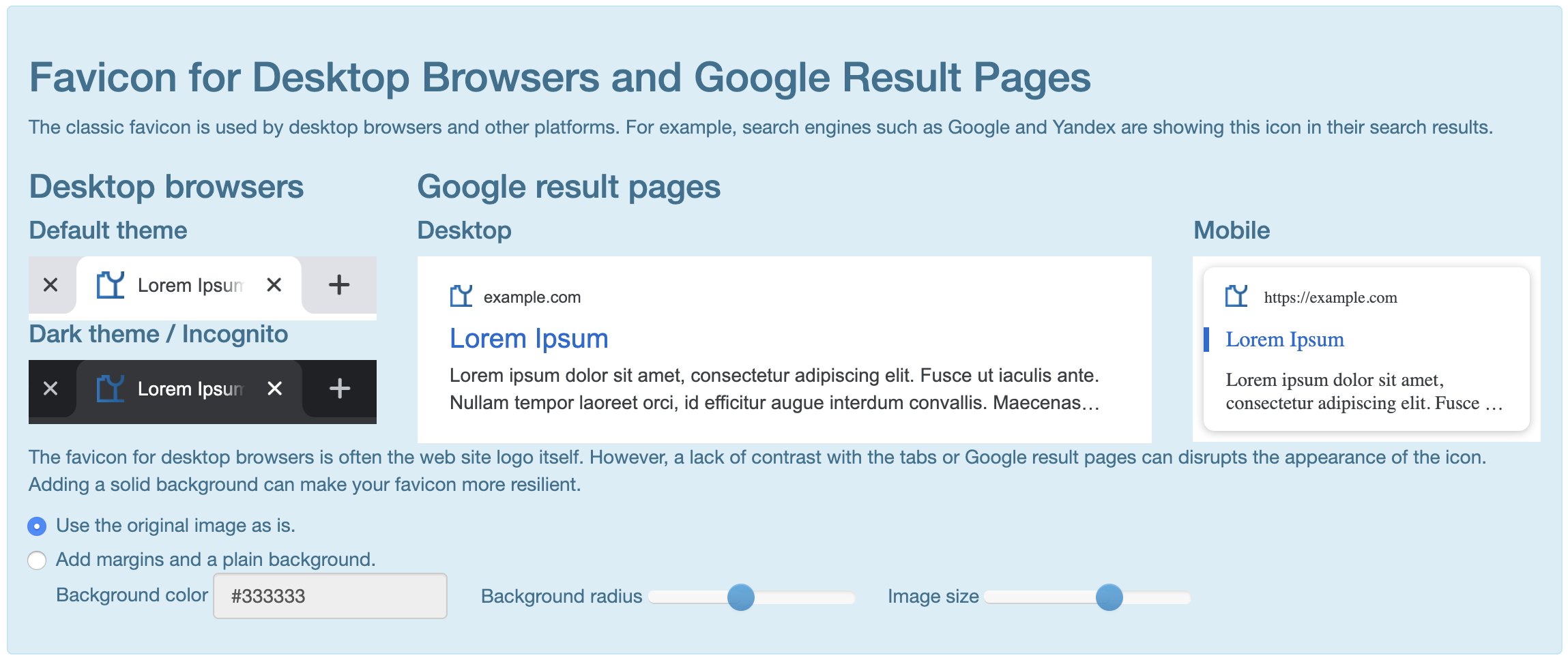Click the favicon in default theme tab
Image resolution: width=1568 pixels, height=660 pixels.
(x=111, y=285)
